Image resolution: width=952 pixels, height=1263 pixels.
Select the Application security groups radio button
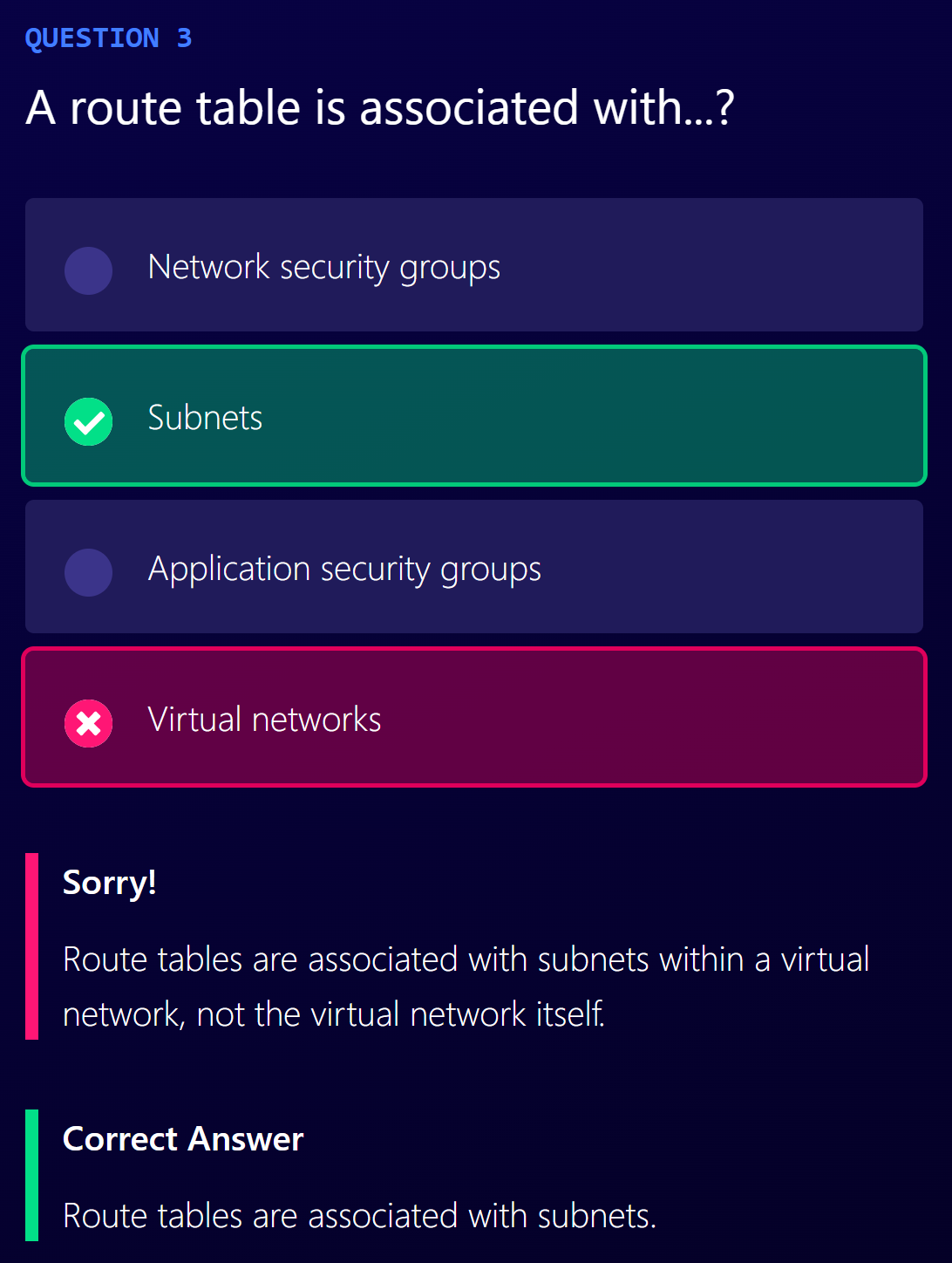pos(88,572)
